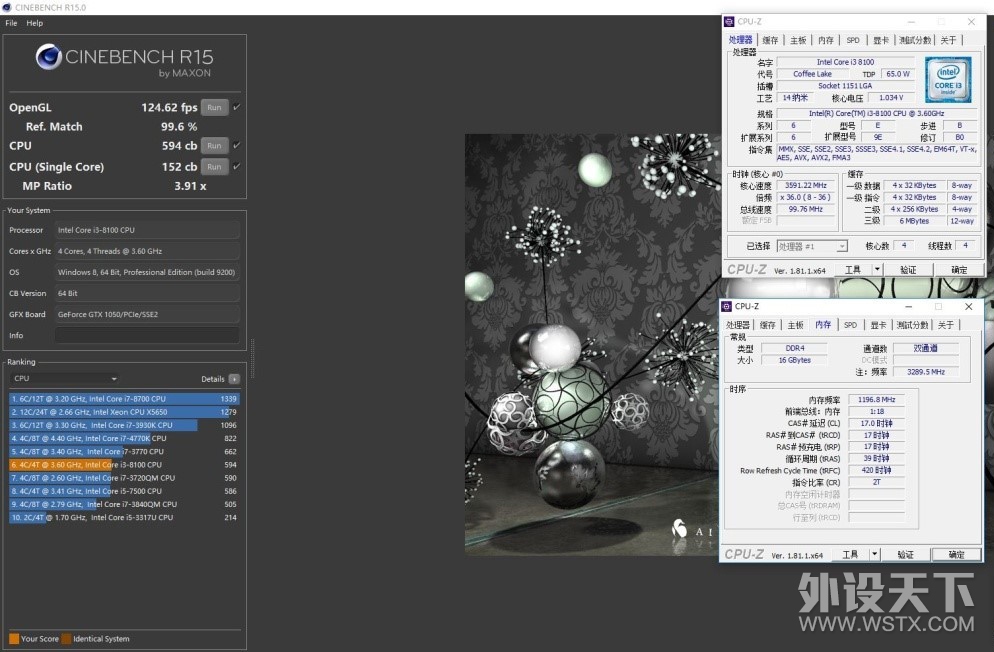Select ranking row Intel Core i5-3317U CPU

(124, 518)
